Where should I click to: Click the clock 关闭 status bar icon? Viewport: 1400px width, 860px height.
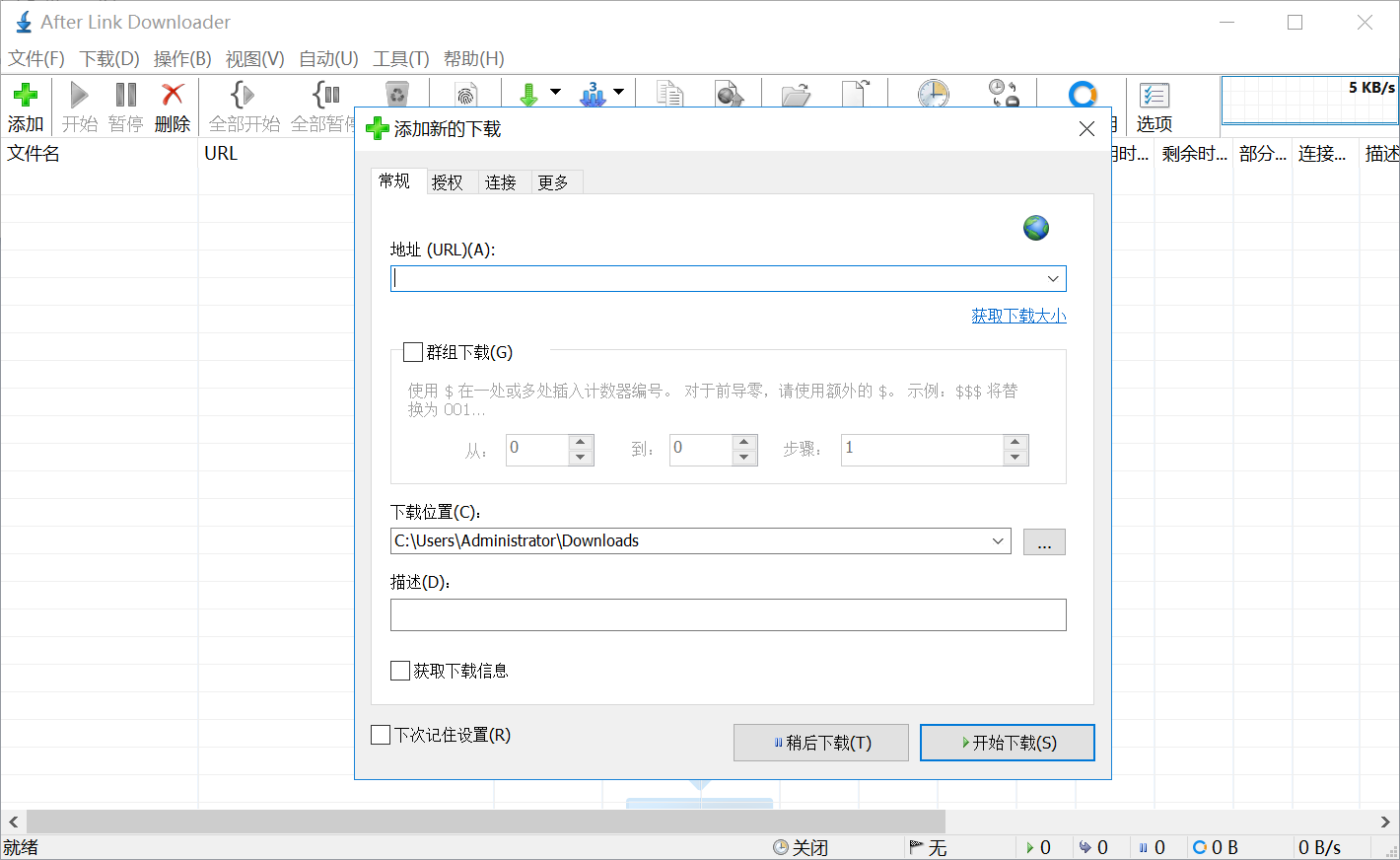click(781, 848)
